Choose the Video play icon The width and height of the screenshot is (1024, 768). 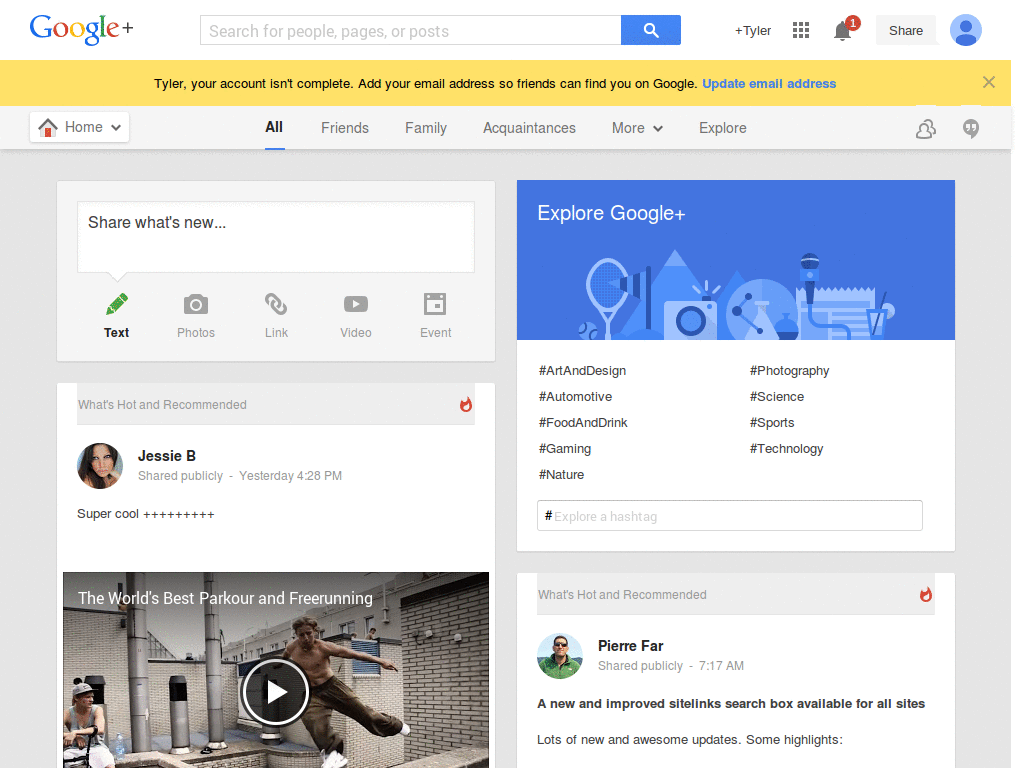tap(356, 304)
